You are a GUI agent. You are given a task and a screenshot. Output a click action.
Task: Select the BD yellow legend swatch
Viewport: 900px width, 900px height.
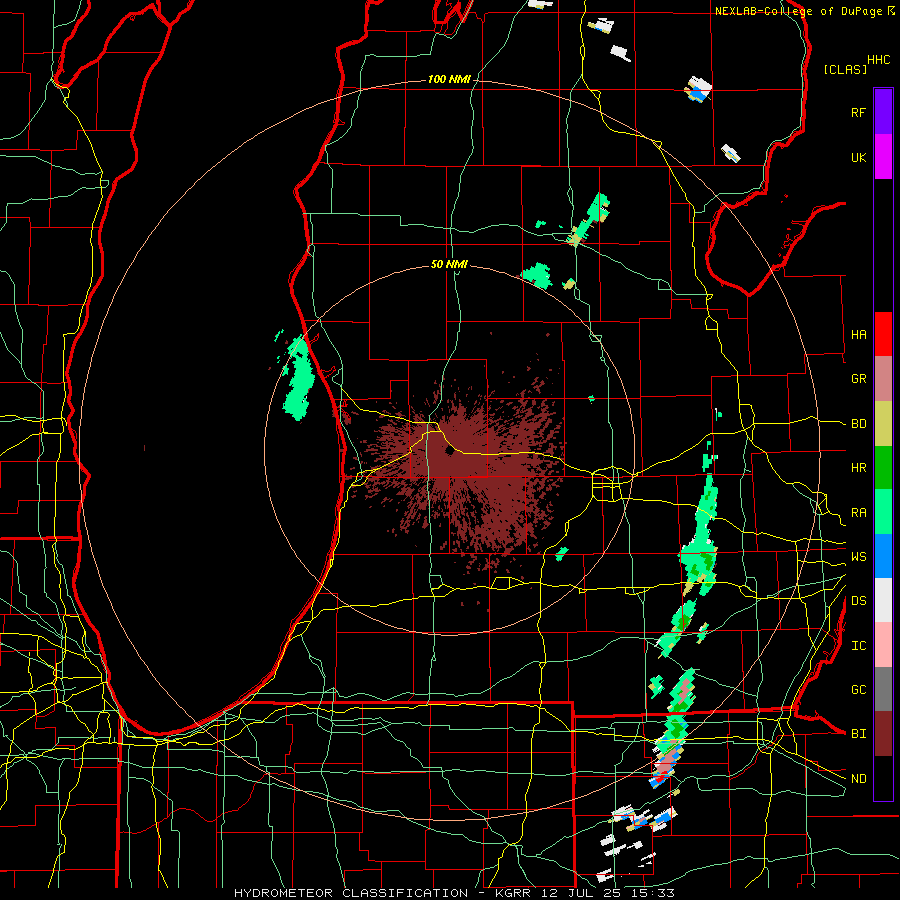coord(883,423)
